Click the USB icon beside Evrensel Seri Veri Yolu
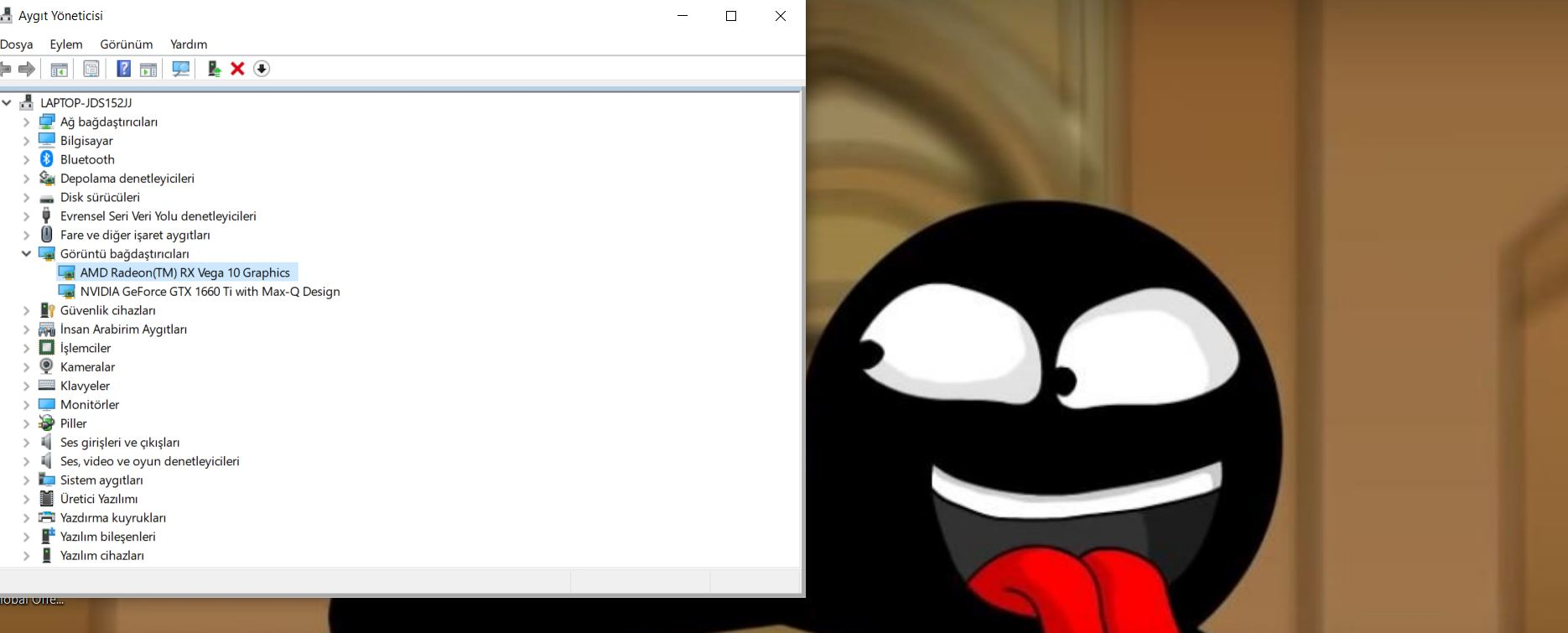The width and height of the screenshot is (1568, 633). pyautogui.click(x=47, y=215)
